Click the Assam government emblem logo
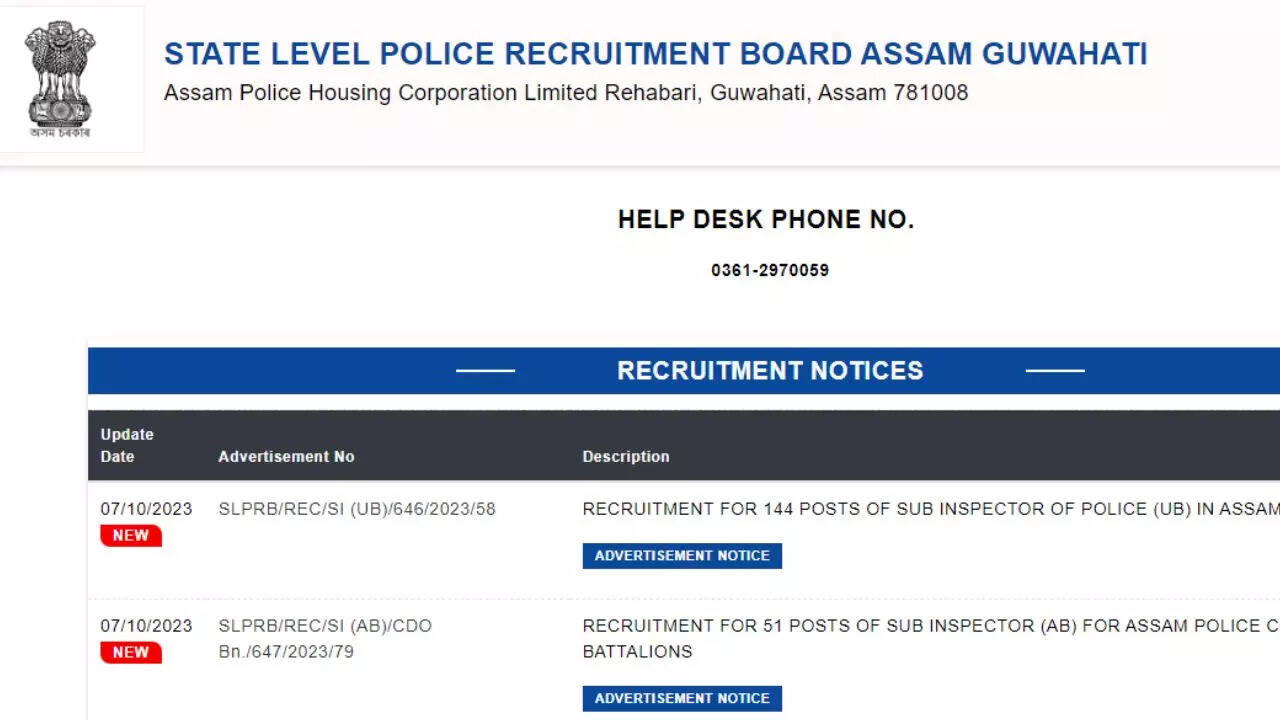This screenshot has height=720, width=1280. tap(60, 79)
